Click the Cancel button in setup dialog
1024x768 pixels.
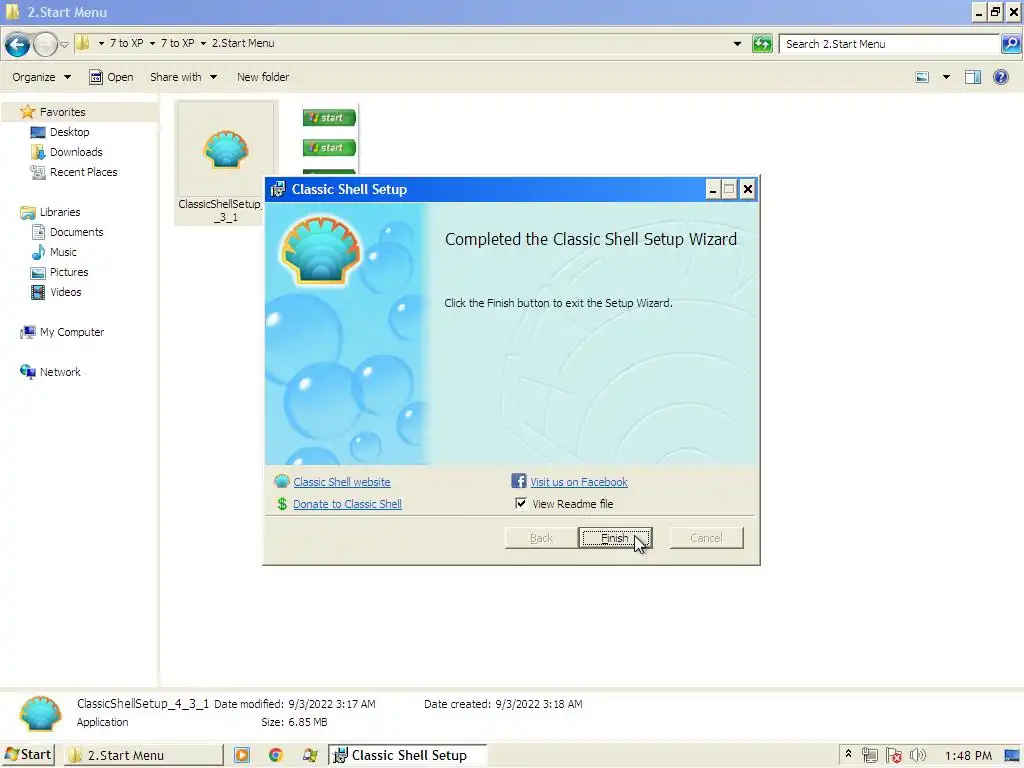706,538
